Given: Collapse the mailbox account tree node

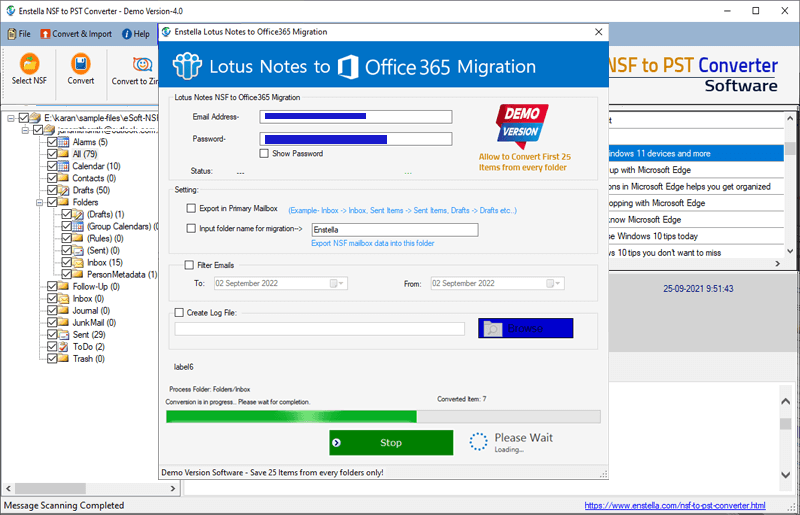Looking at the screenshot, I should 25,130.
